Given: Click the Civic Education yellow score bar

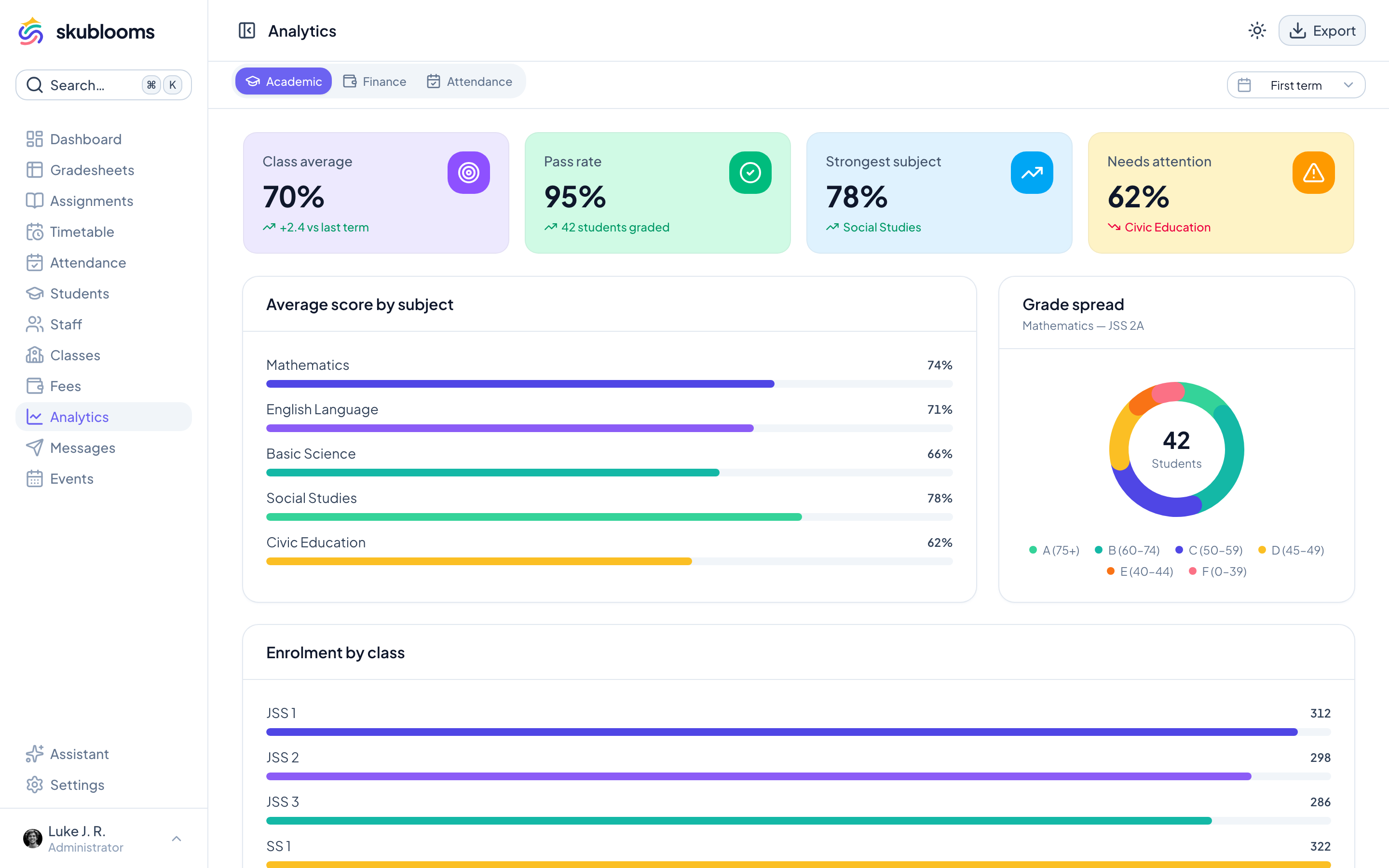Looking at the screenshot, I should click(x=610, y=561).
